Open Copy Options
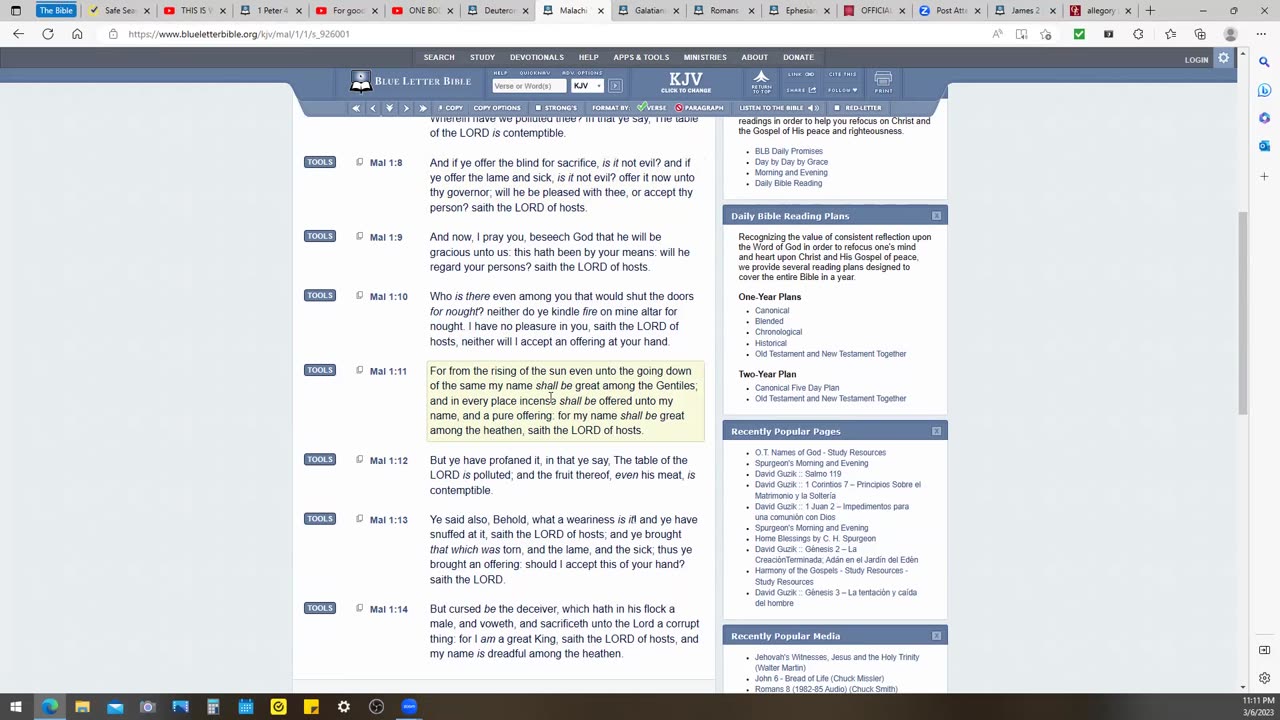The height and width of the screenshot is (720, 1280). [x=497, y=108]
